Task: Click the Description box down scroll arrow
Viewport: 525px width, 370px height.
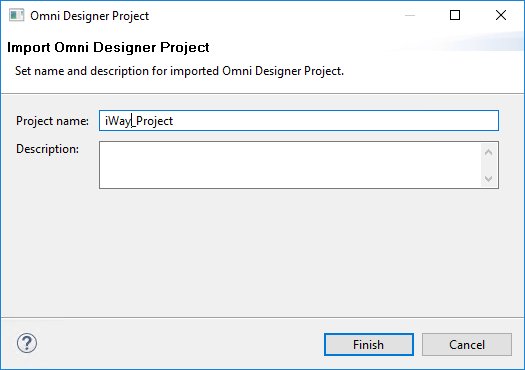Action: [489, 178]
